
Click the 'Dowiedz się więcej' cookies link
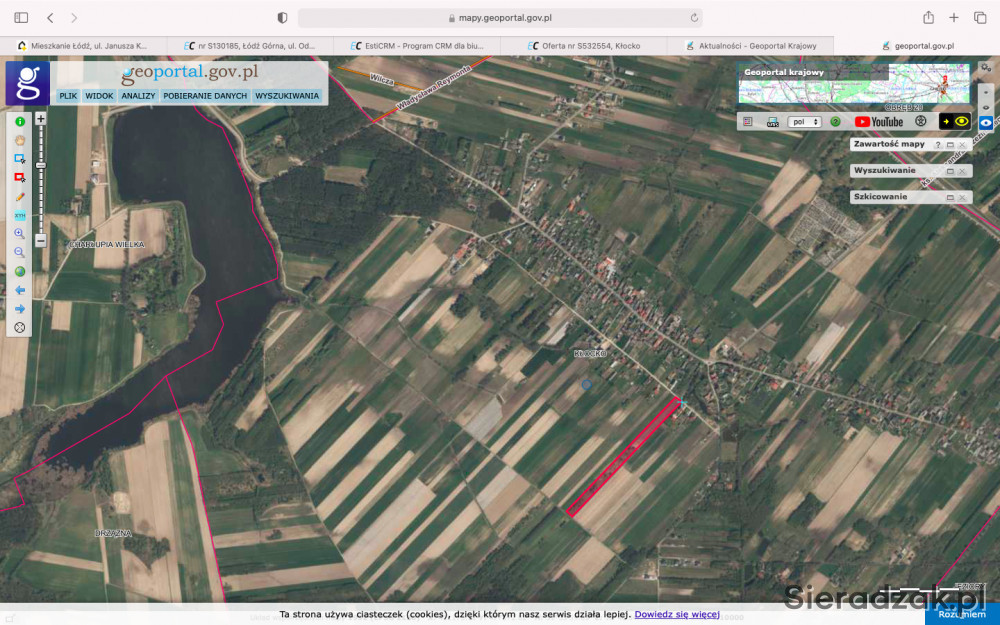[677, 614]
